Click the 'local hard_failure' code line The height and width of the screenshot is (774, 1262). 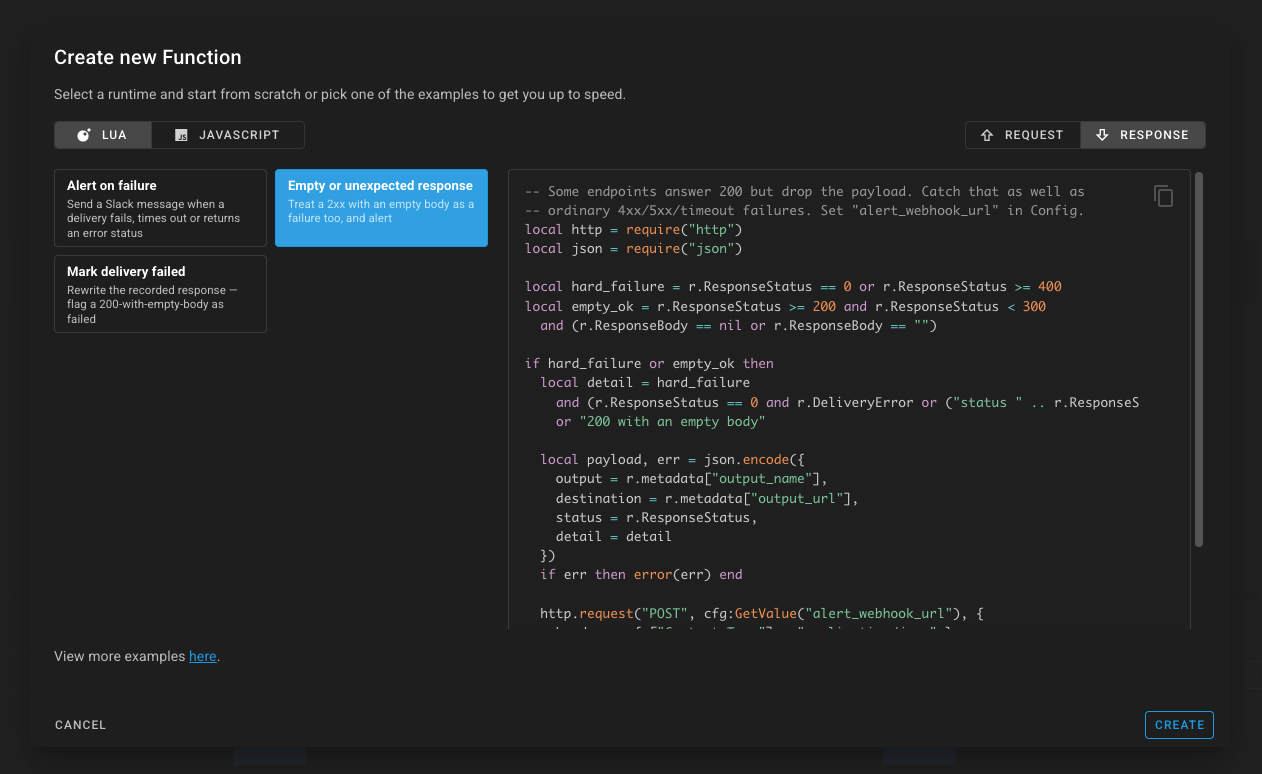793,287
